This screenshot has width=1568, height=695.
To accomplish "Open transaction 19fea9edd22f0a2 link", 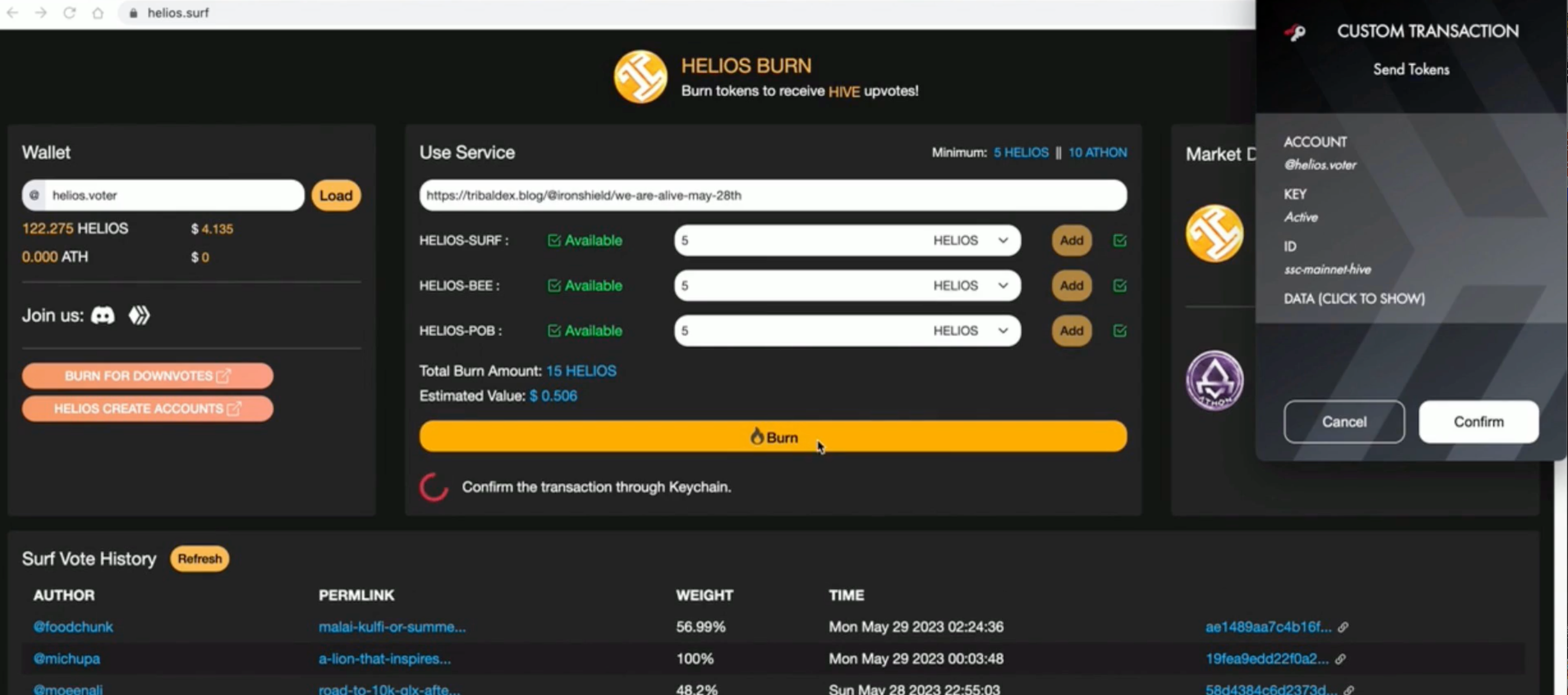I will (1267, 659).
